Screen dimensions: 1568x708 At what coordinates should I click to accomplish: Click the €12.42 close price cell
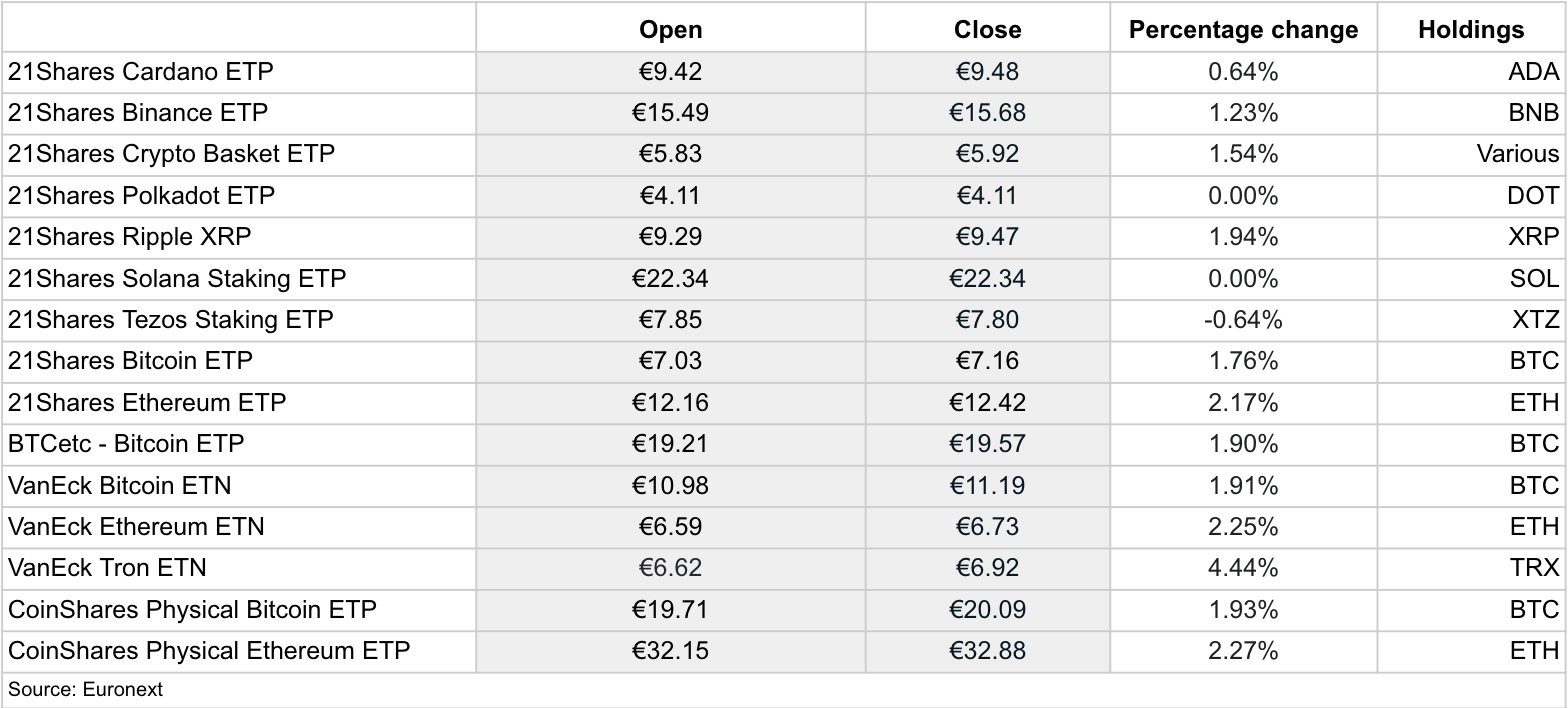[988, 403]
